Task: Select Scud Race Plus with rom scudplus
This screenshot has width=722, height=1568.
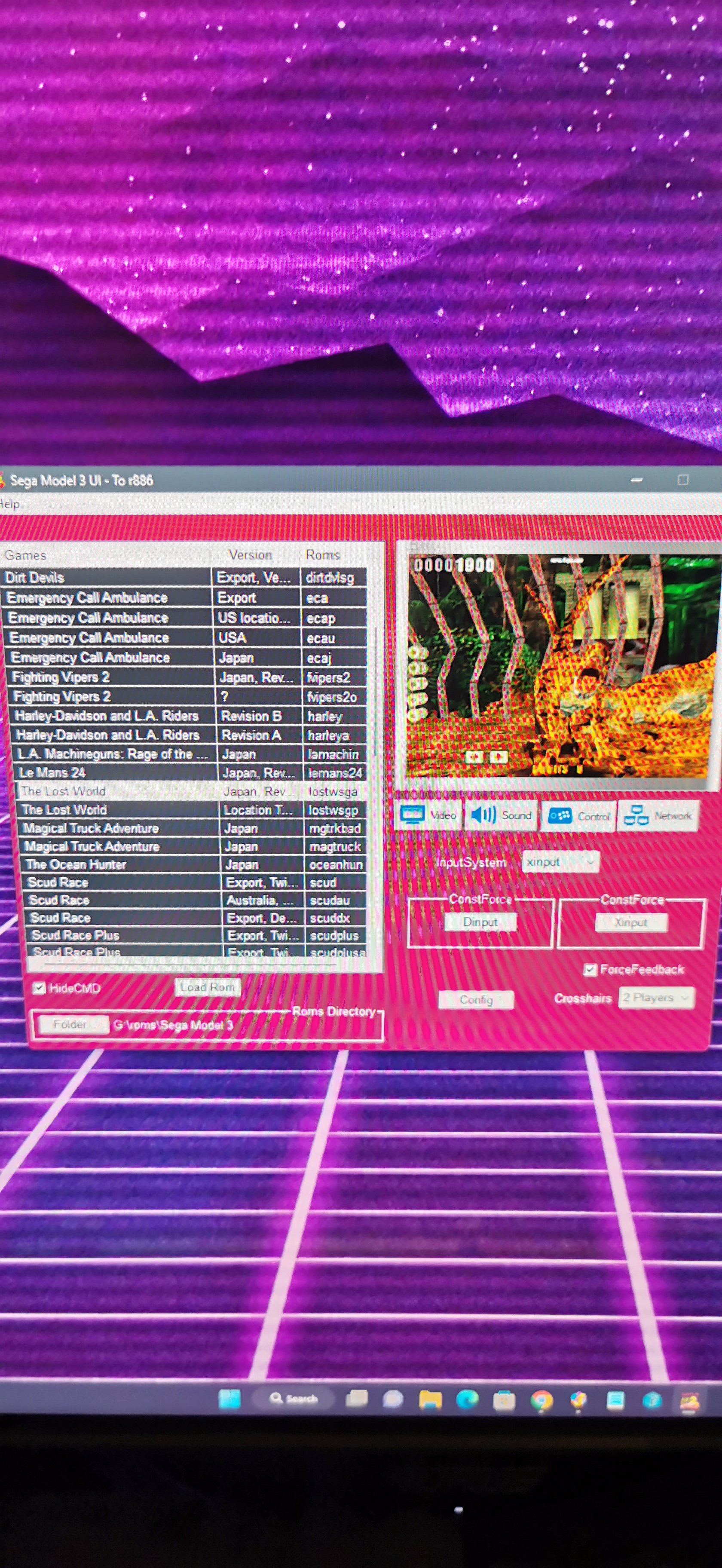Action: pos(197,935)
